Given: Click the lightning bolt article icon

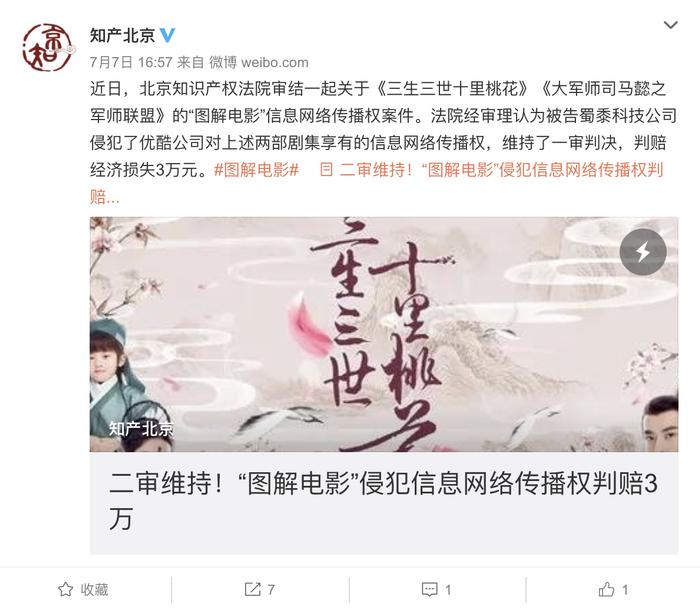Looking at the screenshot, I should coord(643,252).
